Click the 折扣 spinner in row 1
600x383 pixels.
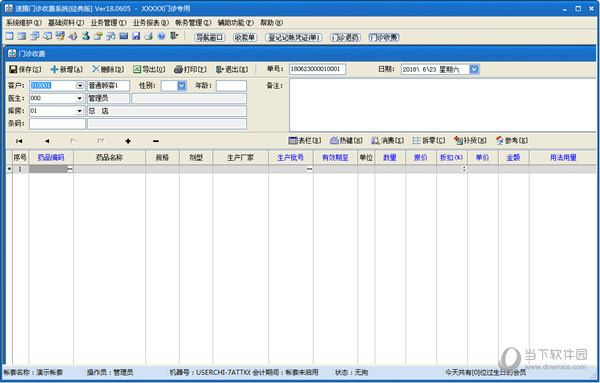(x=464, y=169)
